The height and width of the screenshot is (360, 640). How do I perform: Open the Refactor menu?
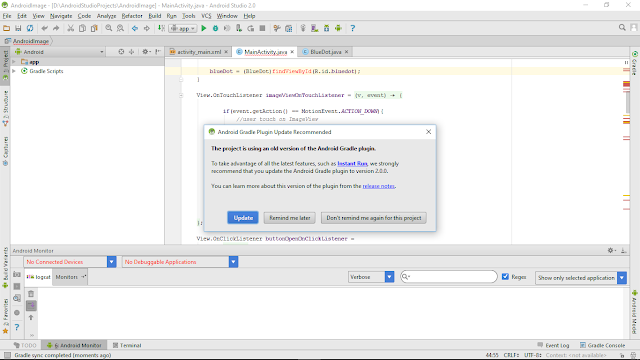click(x=132, y=16)
